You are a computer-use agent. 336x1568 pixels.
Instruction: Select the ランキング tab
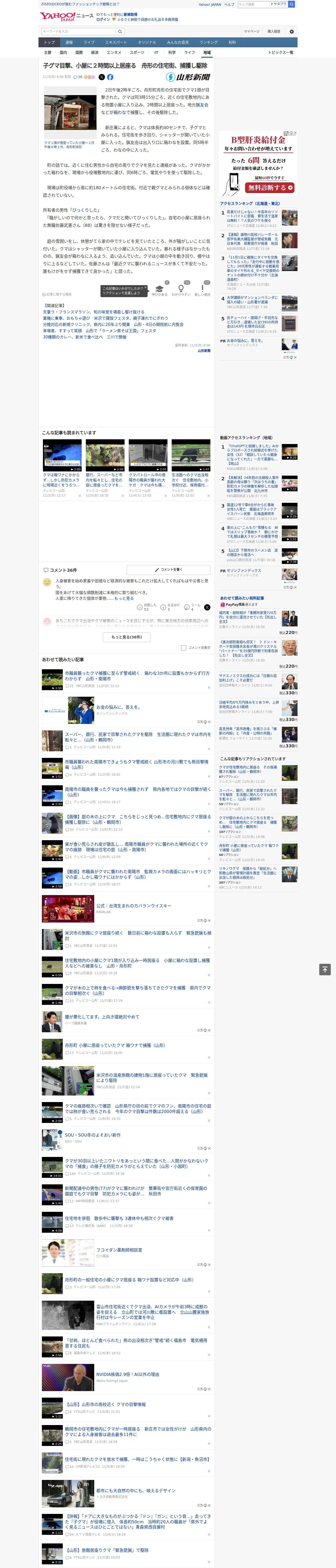click(209, 43)
